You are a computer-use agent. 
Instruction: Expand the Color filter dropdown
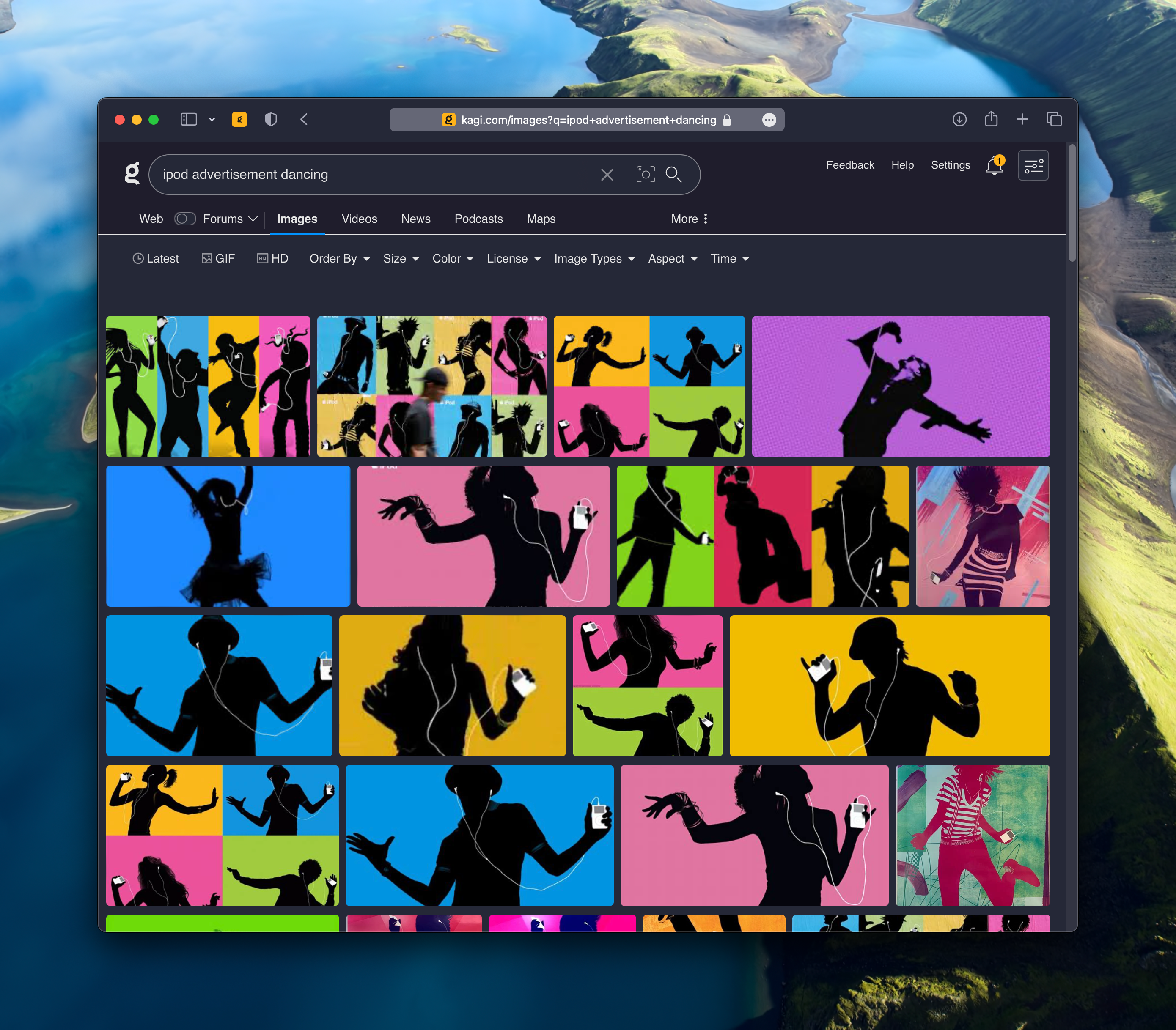click(x=453, y=259)
